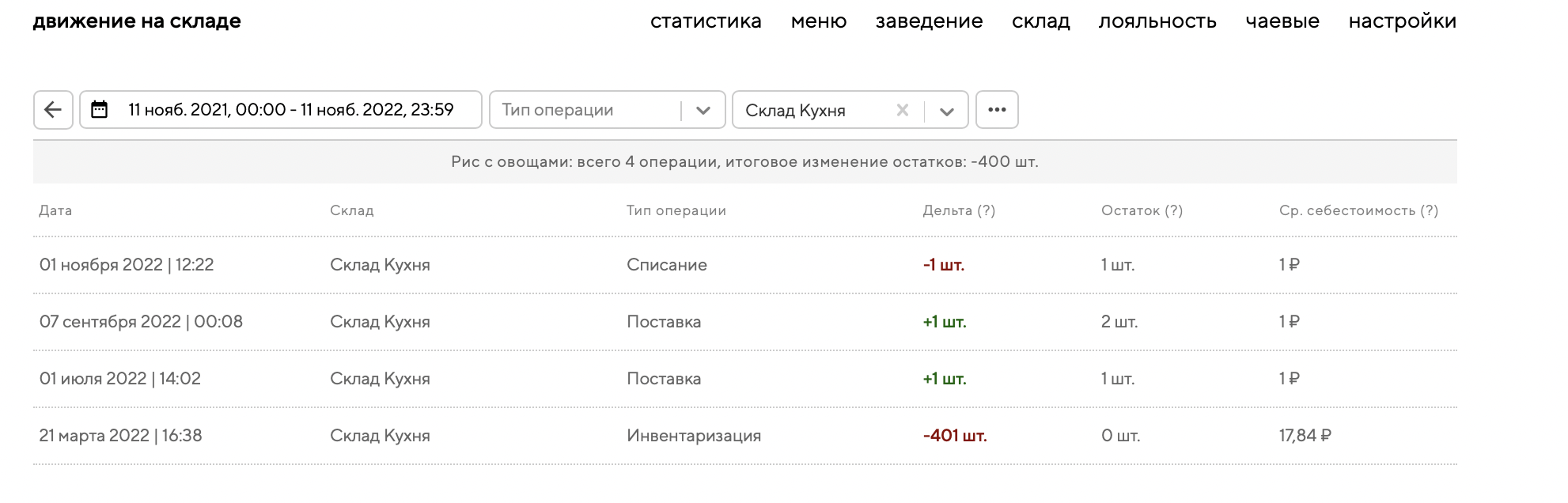Open the лояльность menu
Screen dimensions: 1568x503
click(x=1157, y=21)
